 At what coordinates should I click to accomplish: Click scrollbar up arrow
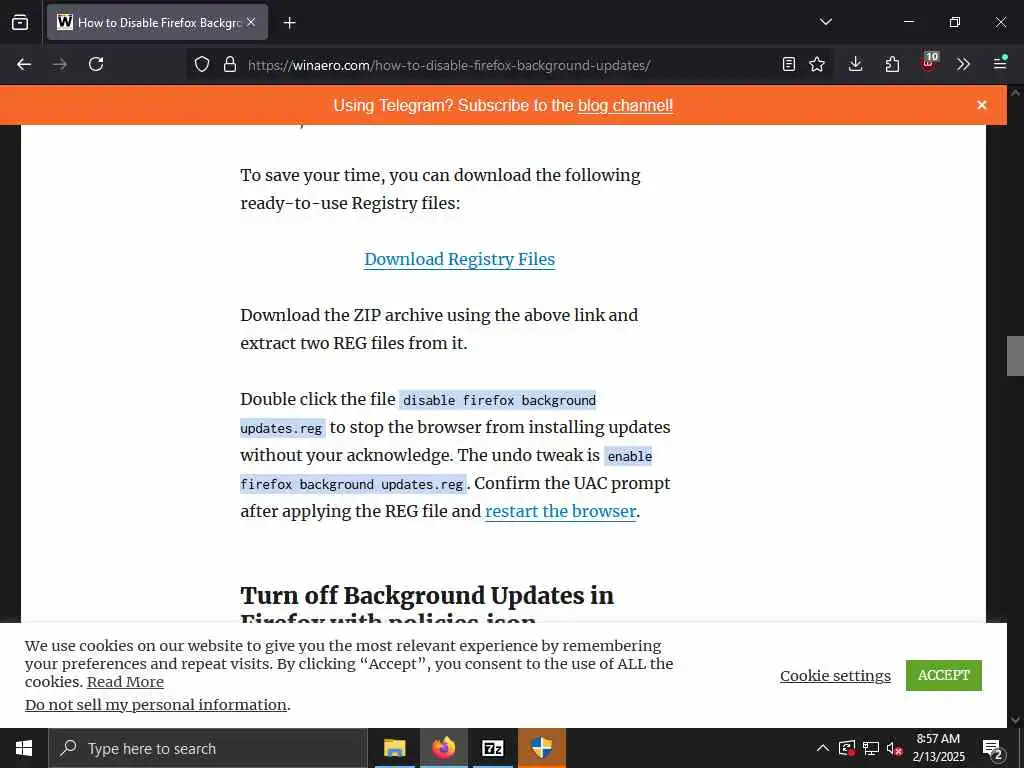pyautogui.click(x=1015, y=93)
